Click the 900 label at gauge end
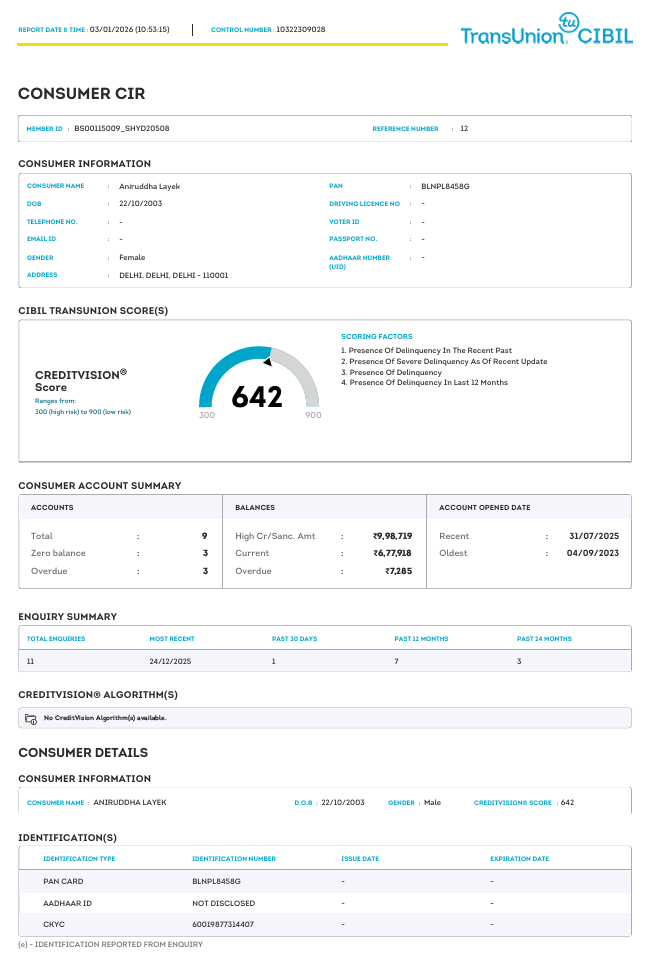652x967 pixels. pos(313,415)
